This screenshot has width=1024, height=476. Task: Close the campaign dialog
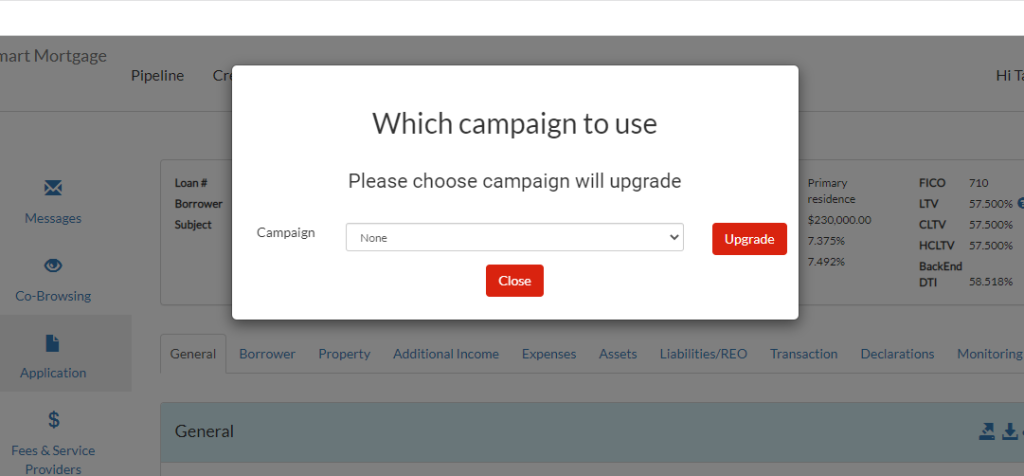pos(515,281)
